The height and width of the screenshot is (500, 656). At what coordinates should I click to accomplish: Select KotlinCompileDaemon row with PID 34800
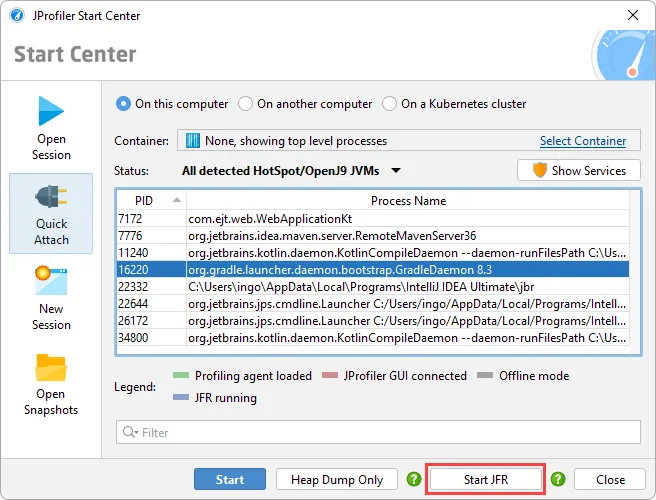point(373,337)
